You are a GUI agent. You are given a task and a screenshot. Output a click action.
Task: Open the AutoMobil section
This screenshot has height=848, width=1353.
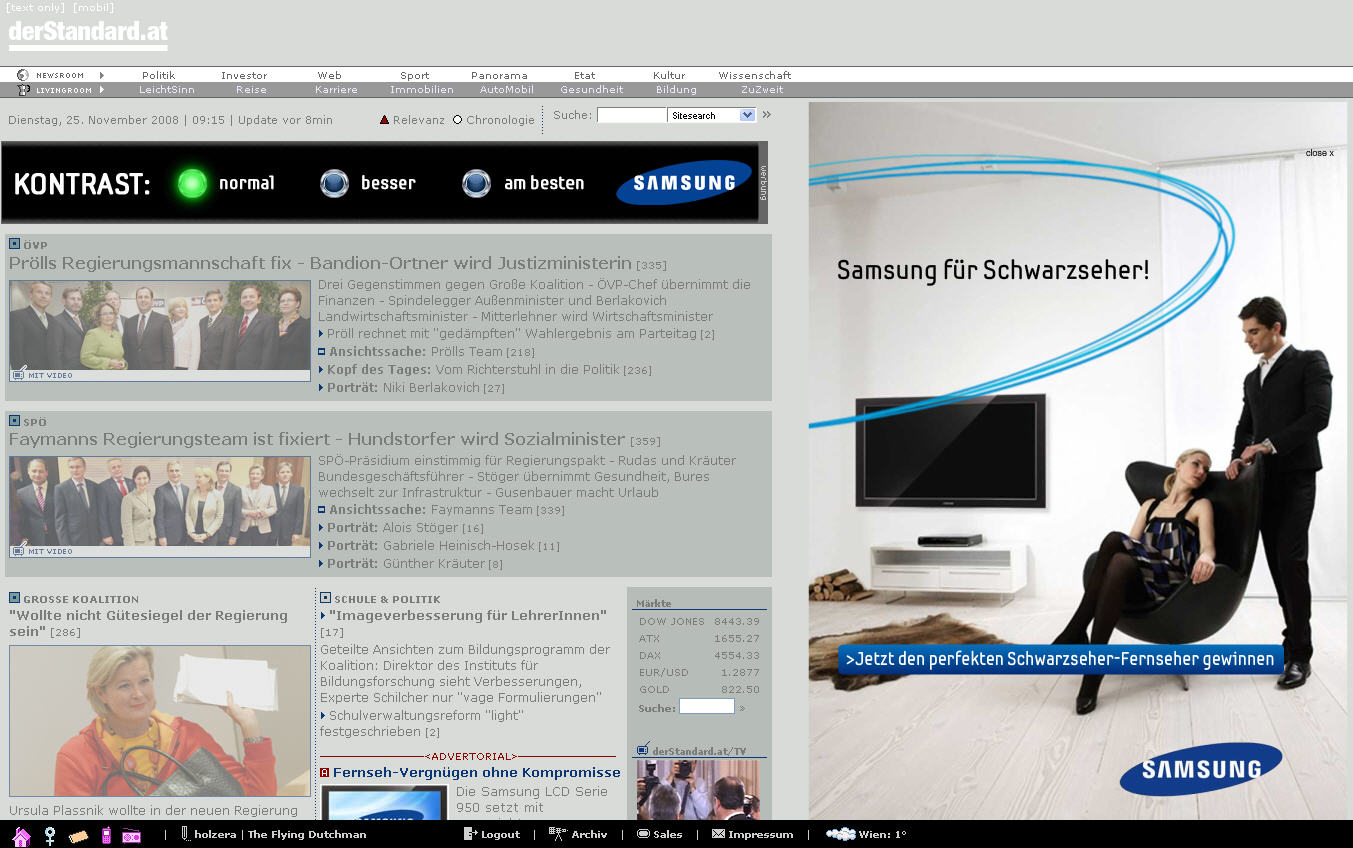[507, 90]
